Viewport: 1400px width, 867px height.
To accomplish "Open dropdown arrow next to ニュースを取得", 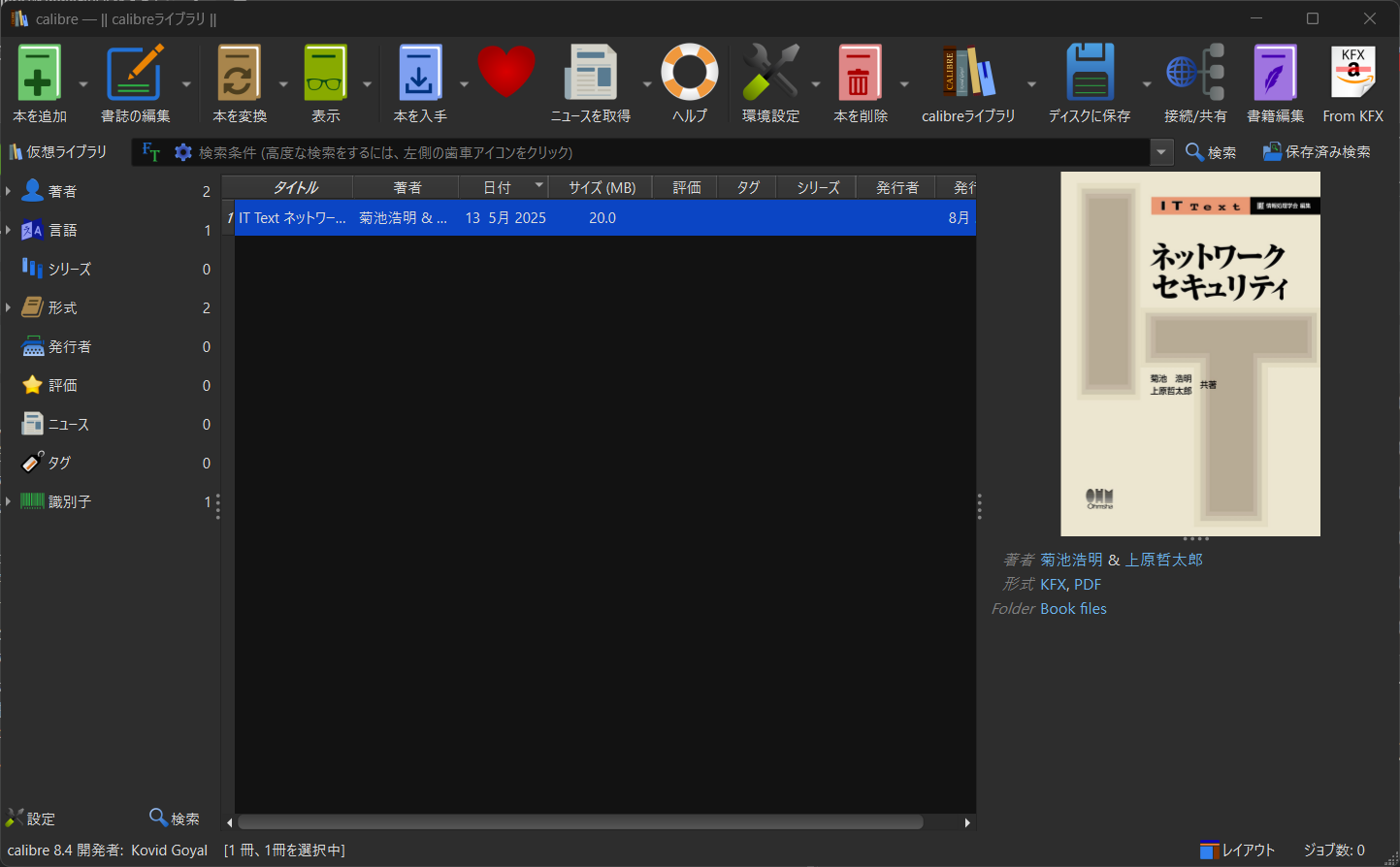I will click(647, 84).
